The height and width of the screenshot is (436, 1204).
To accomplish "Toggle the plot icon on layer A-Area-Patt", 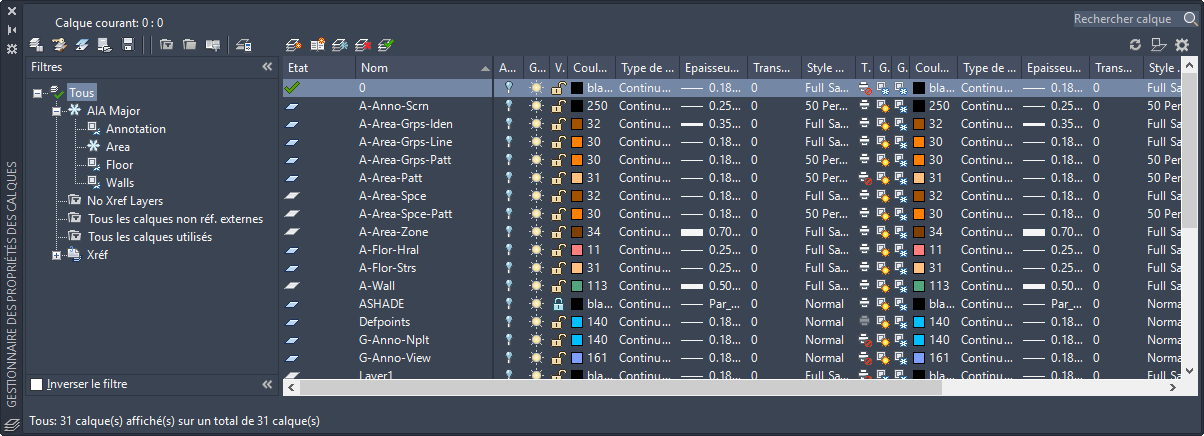I will click(x=865, y=178).
